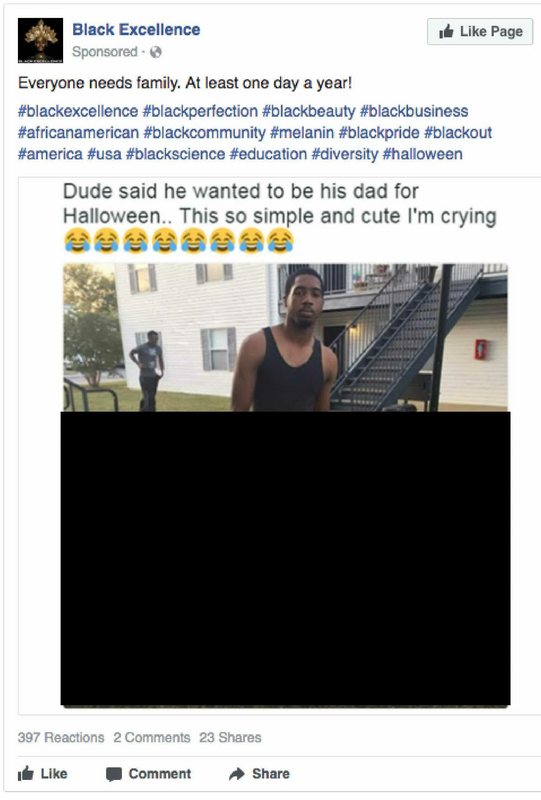Open the #blackpride hashtag
The image size is (541, 800).
[x=379, y=133]
